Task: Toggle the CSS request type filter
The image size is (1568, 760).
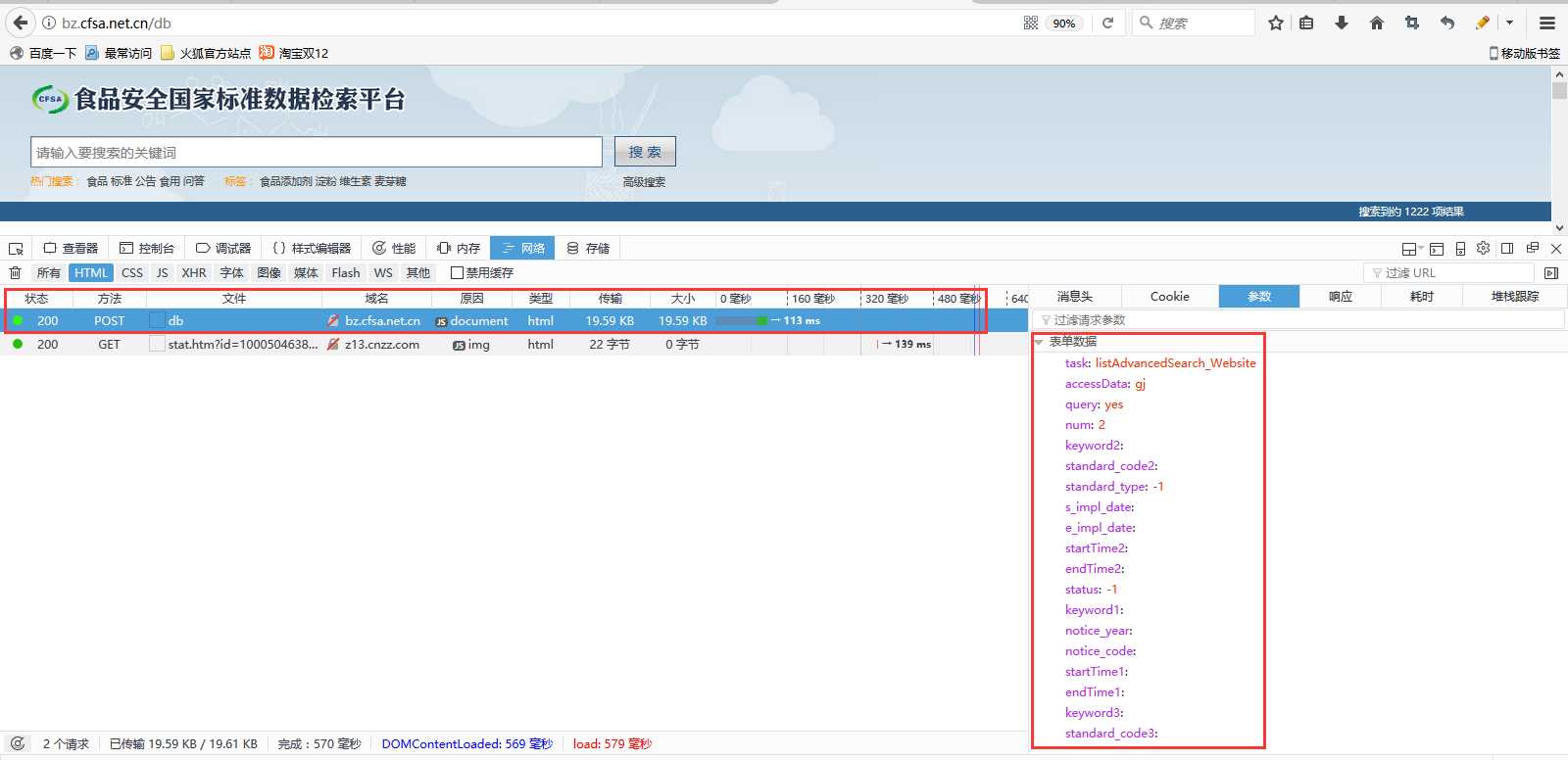Action: point(132,273)
